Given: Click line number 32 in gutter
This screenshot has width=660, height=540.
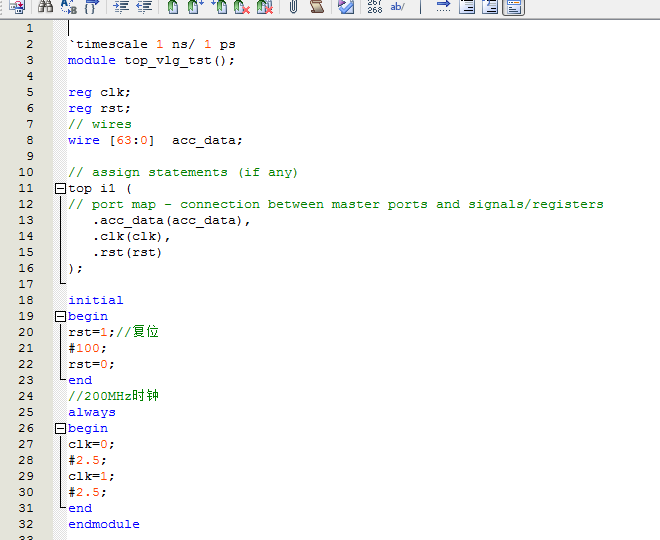Looking at the screenshot, I should point(26,524).
